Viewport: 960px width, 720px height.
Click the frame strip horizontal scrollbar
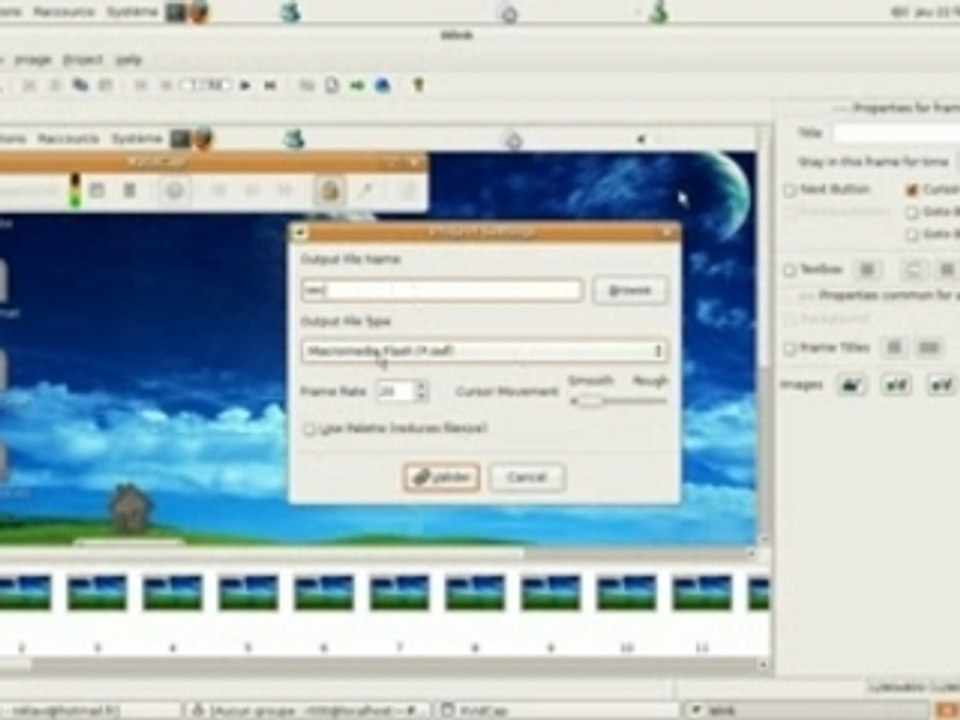[378, 664]
